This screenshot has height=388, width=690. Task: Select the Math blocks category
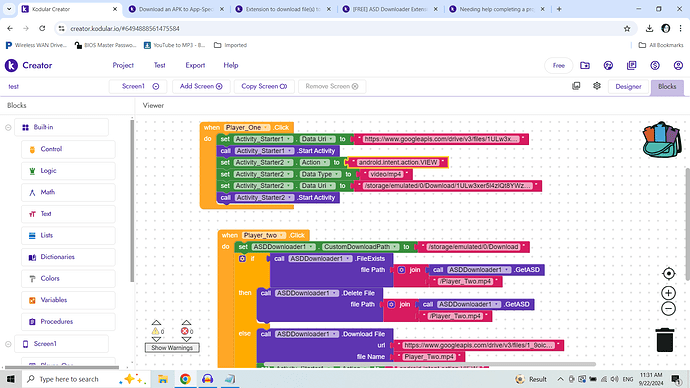point(68,192)
